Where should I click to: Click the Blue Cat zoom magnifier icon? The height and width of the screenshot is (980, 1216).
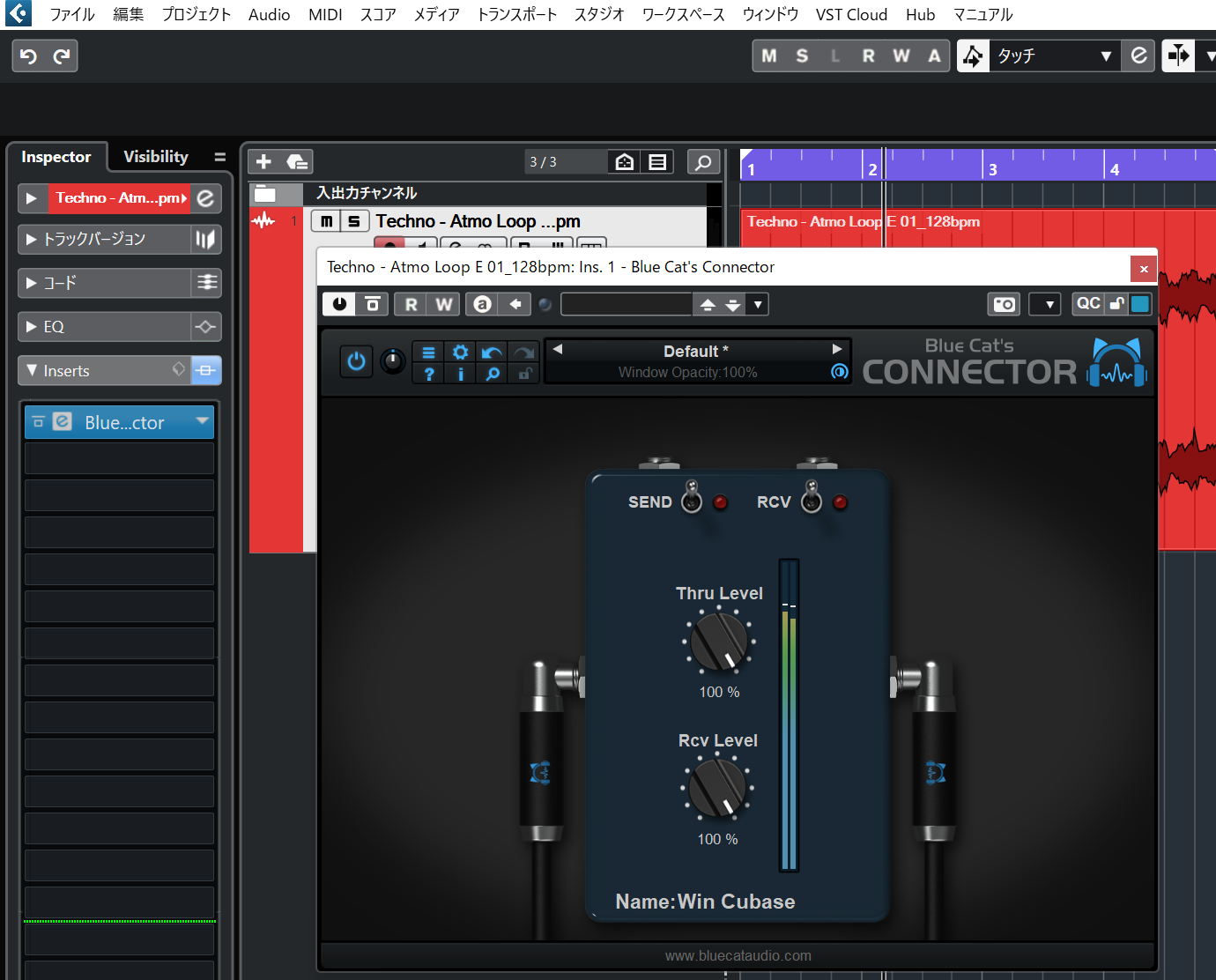(x=493, y=374)
